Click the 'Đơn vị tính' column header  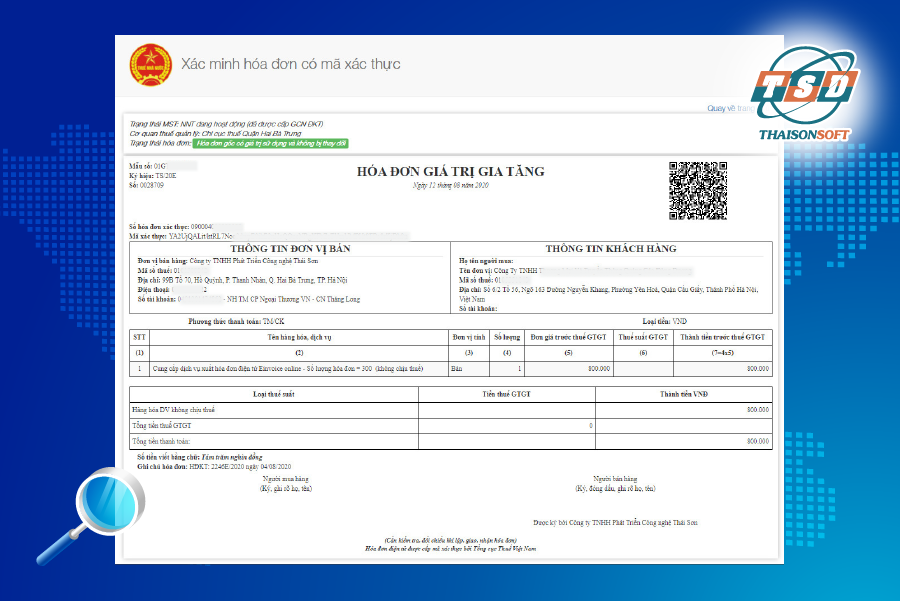[x=469, y=337]
